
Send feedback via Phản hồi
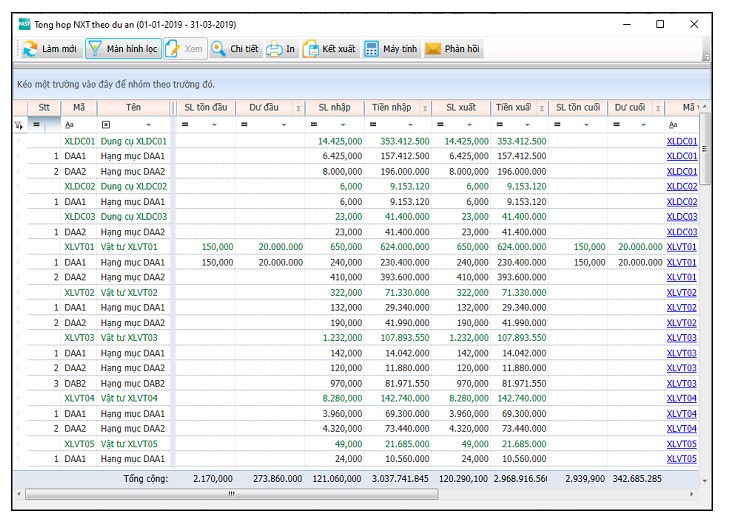pyautogui.click(x=452, y=49)
